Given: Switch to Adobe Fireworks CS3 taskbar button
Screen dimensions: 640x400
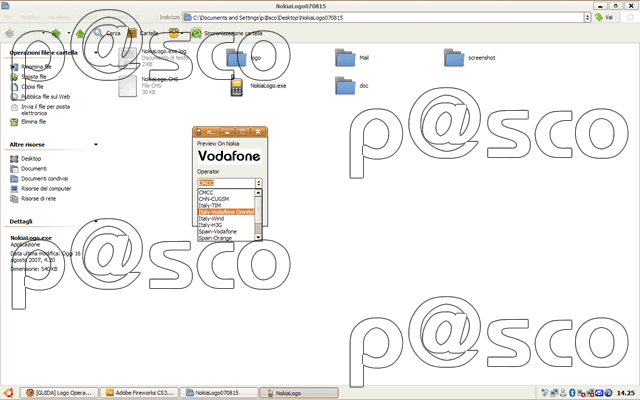Looking at the screenshot, I should (139, 393).
